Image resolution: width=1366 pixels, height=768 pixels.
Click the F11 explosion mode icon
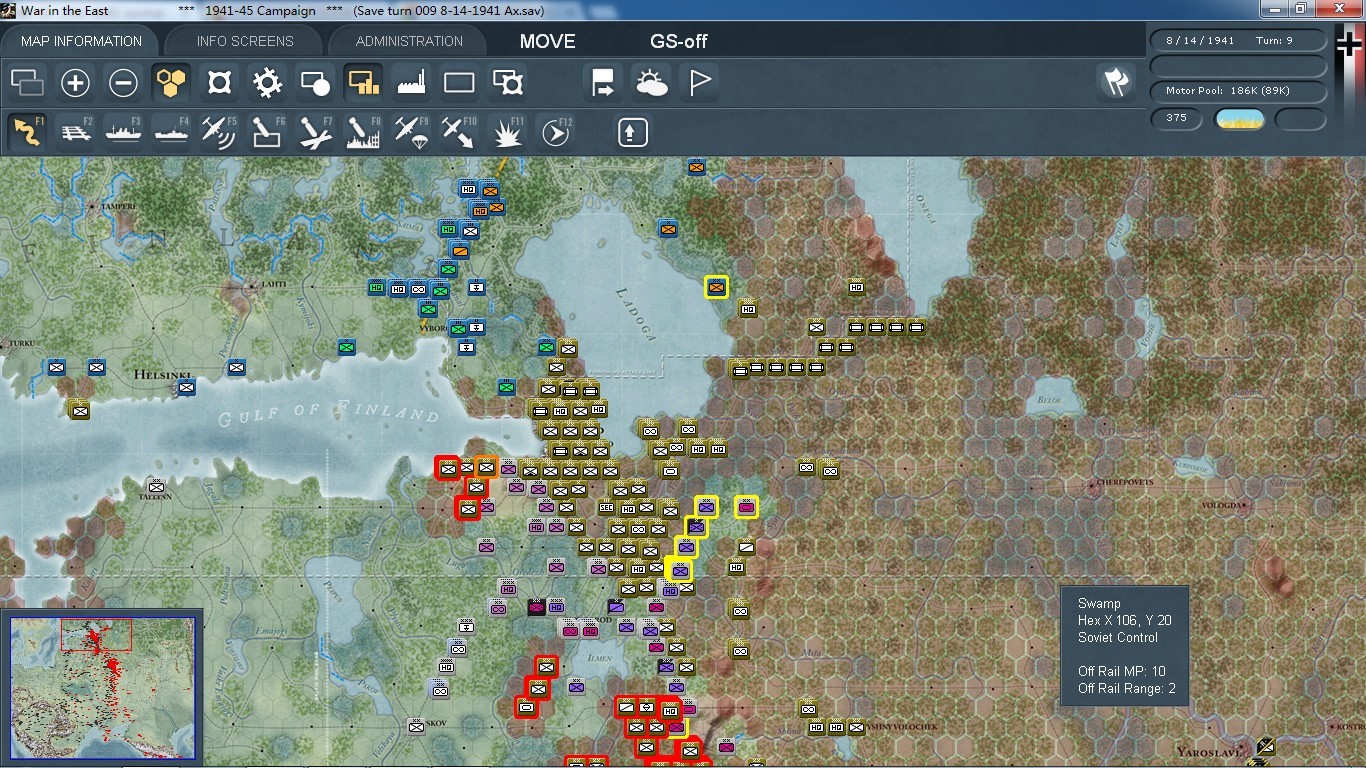(507, 132)
